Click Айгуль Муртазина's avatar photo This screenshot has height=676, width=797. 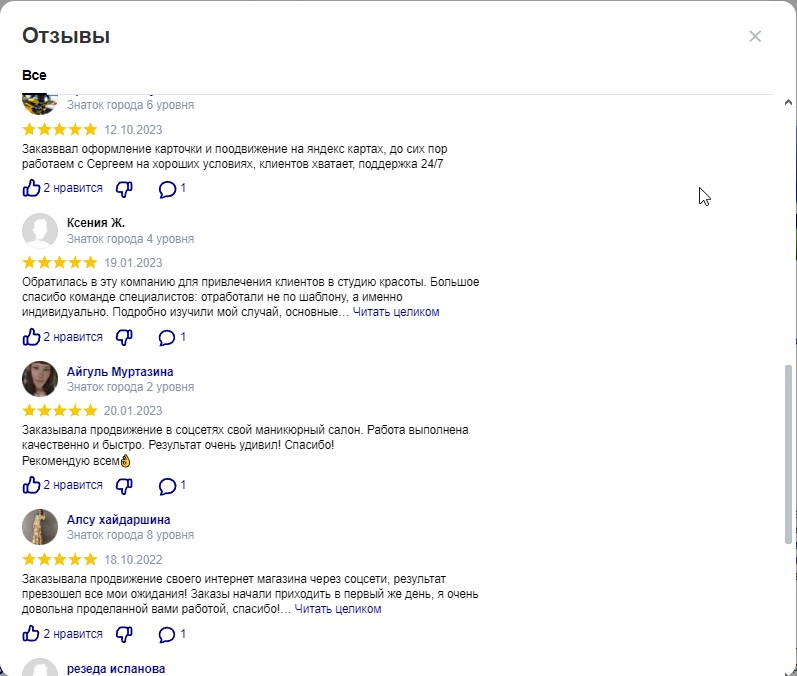click(40, 379)
